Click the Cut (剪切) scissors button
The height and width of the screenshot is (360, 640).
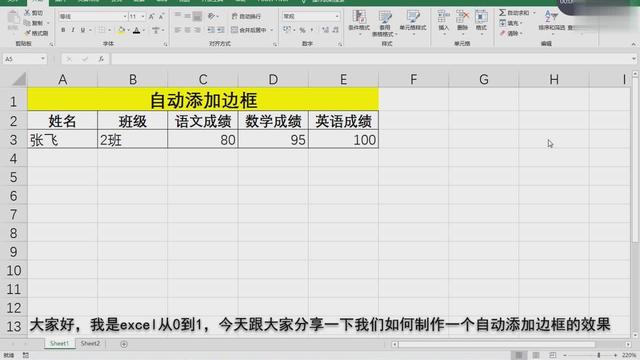click(x=33, y=13)
